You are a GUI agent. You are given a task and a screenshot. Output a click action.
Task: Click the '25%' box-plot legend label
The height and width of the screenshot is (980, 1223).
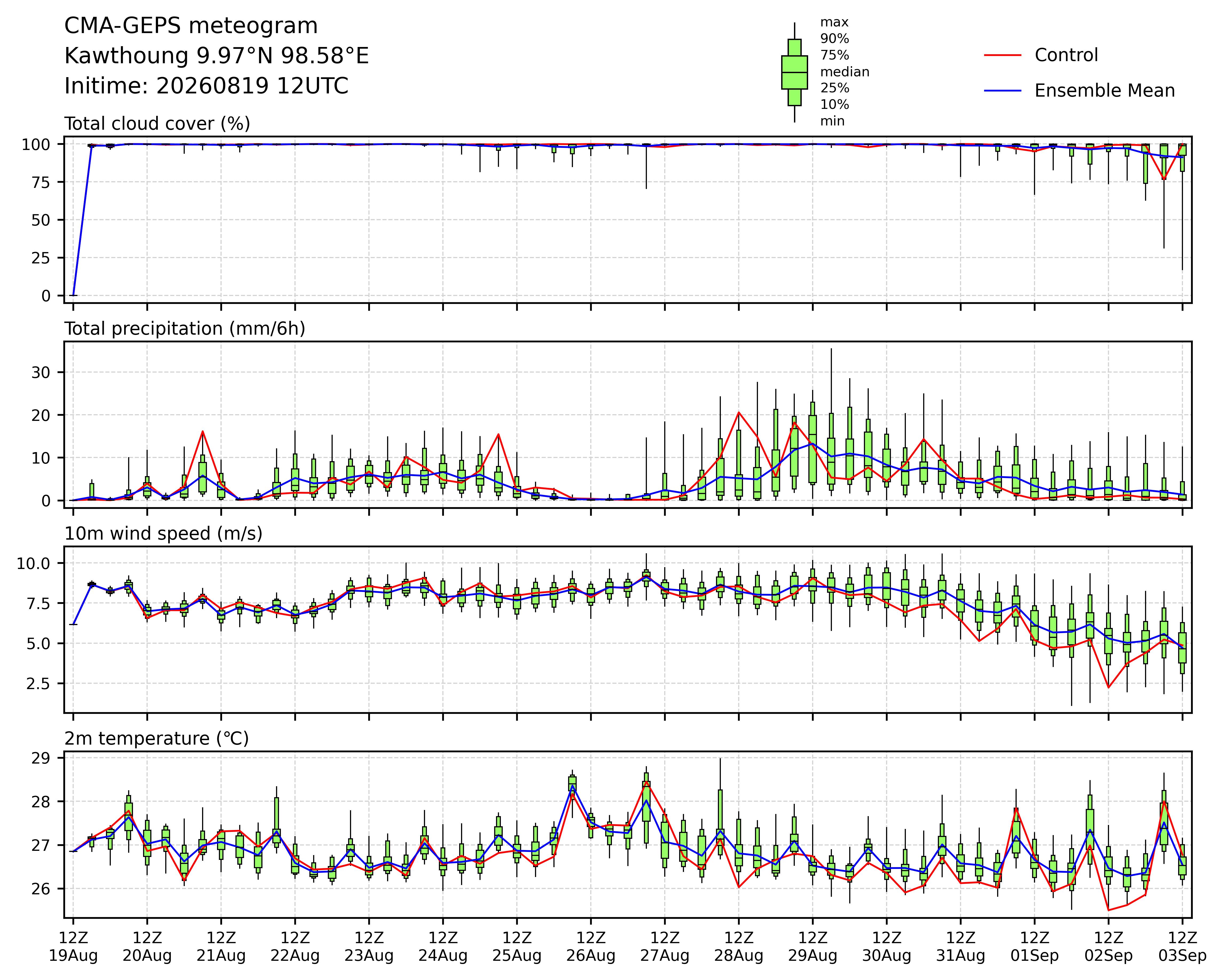point(835,89)
